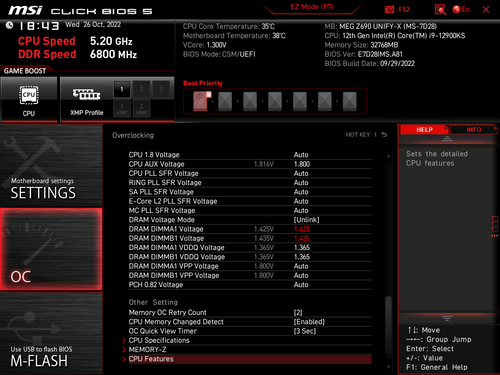
Task: Edit DRAM DIMMB1 VDDQ Voltage value
Action: 302,257
